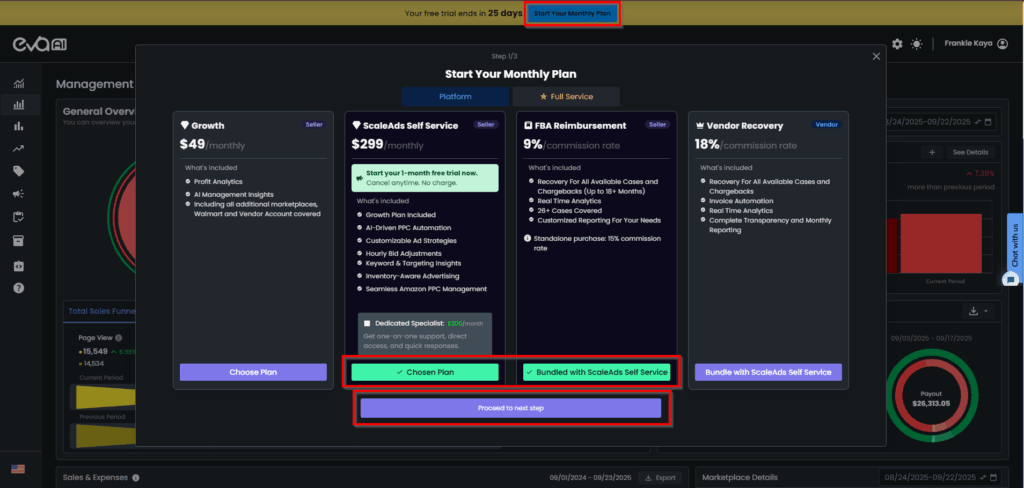Open the archive box sidebar icon
This screenshot has height=488, width=1024.
tap(19, 241)
